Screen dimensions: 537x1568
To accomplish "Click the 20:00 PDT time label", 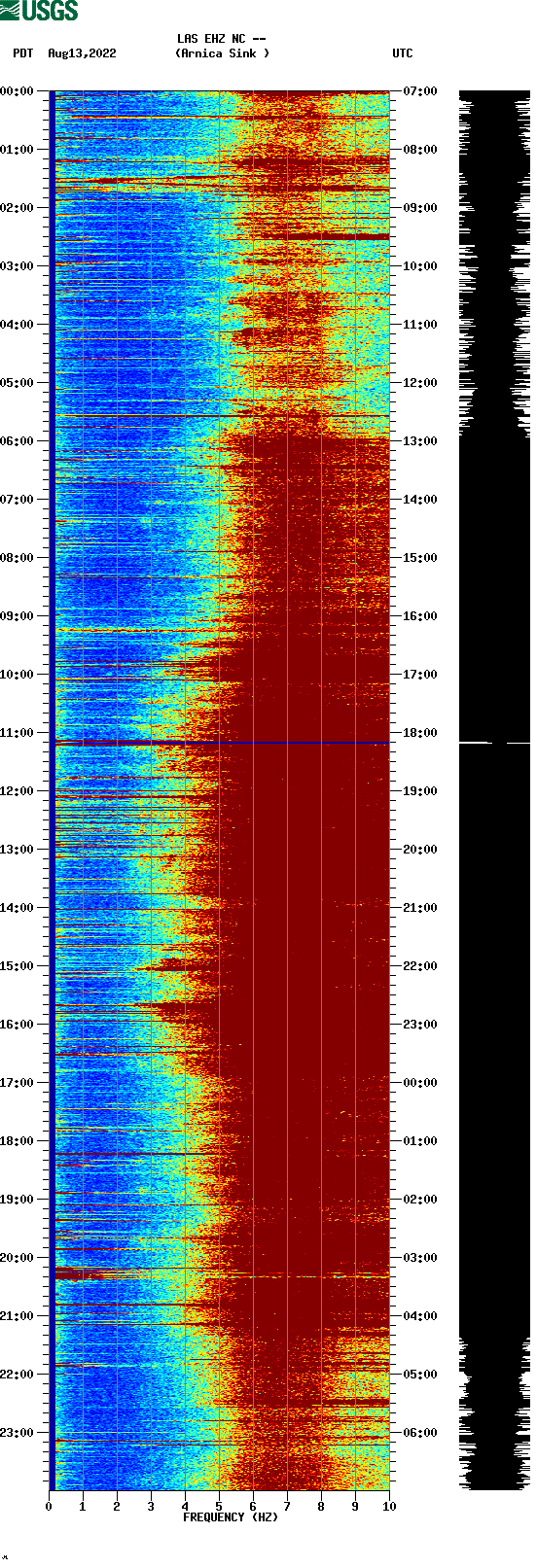I will [18, 1258].
